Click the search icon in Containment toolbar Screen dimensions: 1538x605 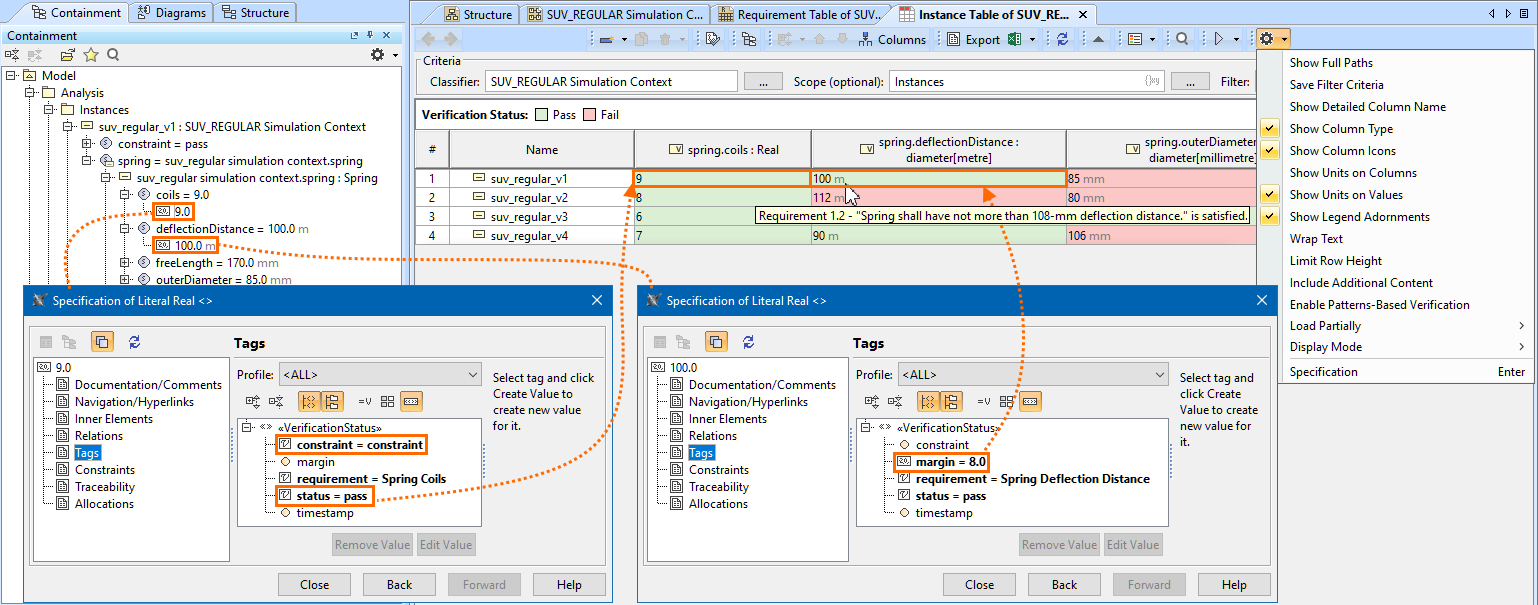tap(113, 55)
